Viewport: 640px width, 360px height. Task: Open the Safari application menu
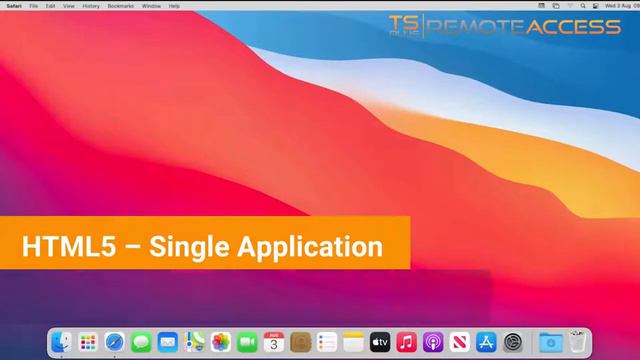[14, 6]
